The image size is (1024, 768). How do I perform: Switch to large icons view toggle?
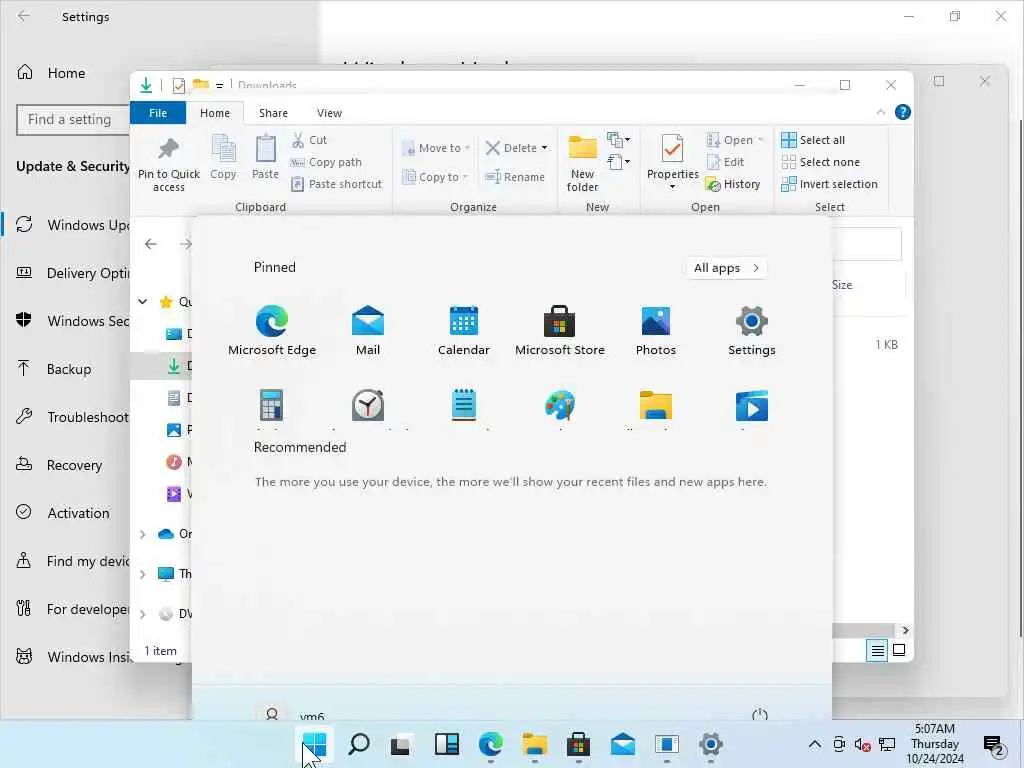tap(899, 650)
